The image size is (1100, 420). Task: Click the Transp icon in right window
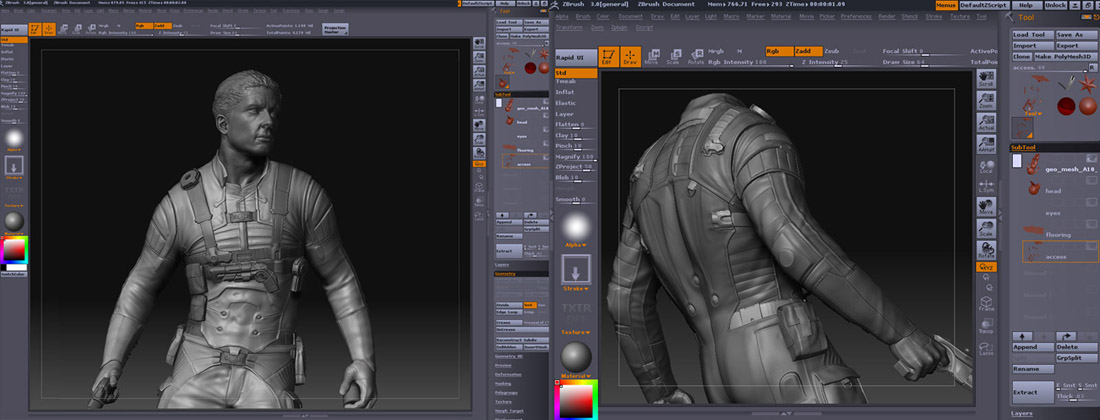pos(987,326)
